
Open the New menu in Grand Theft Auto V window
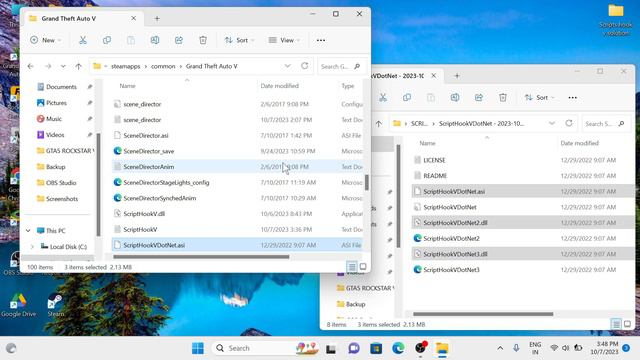click(45, 40)
